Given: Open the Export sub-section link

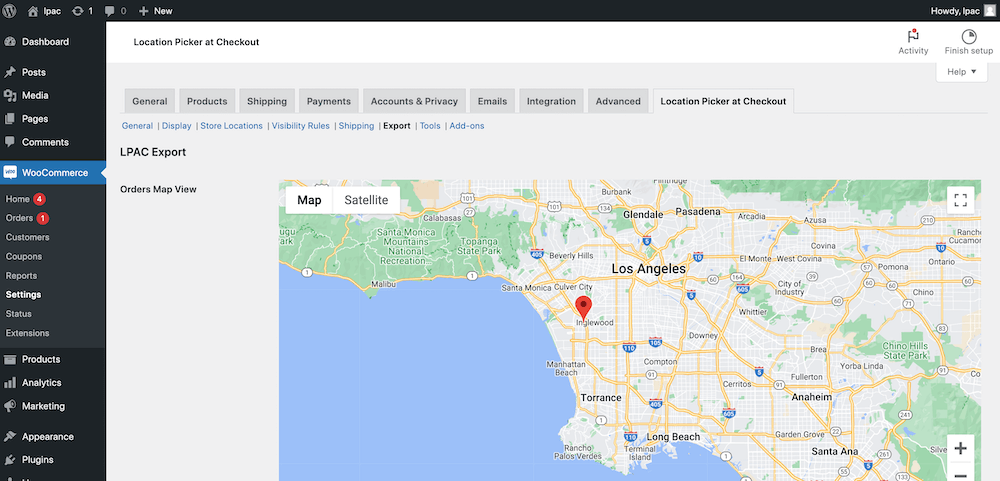Looking at the screenshot, I should 397,126.
